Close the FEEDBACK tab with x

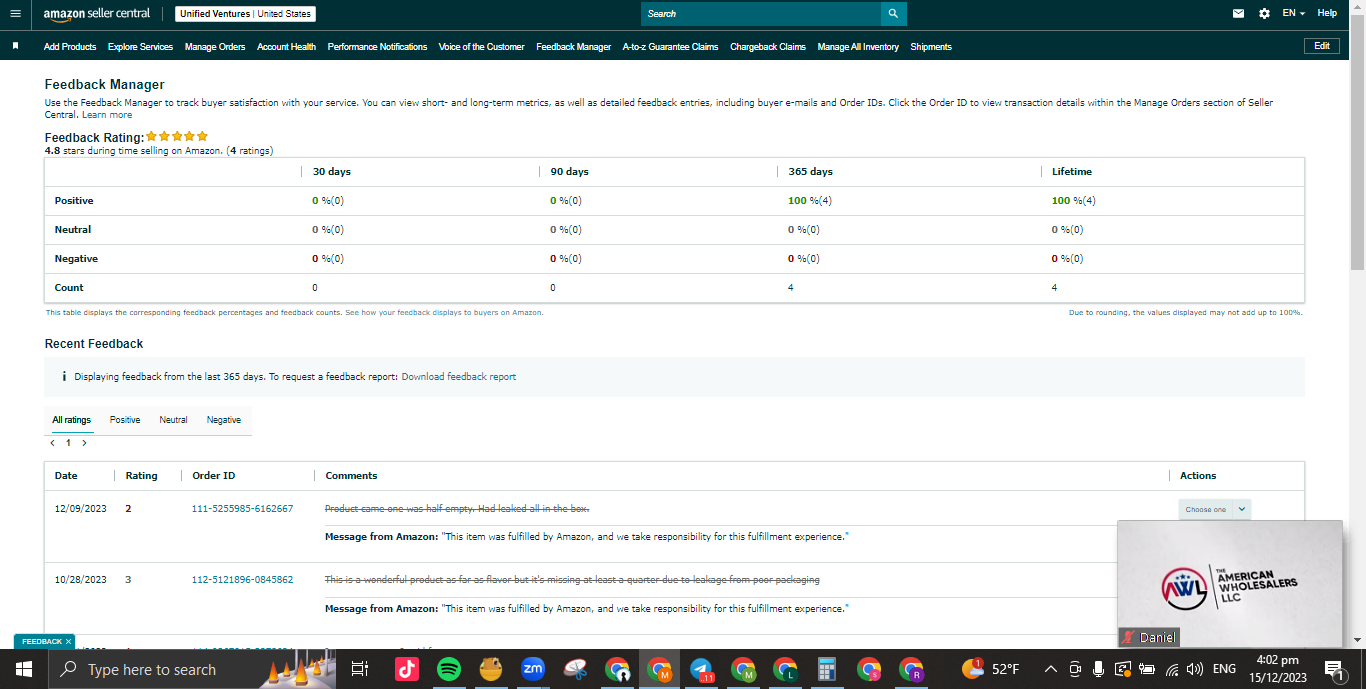point(68,641)
